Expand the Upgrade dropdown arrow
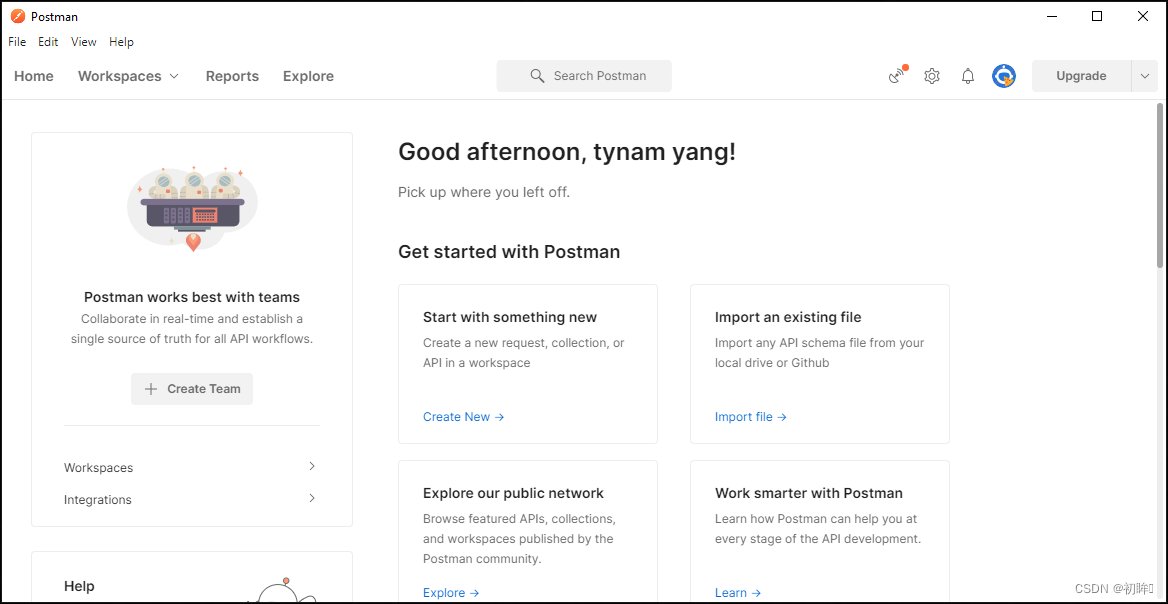Viewport: 1168px width, 604px height. (x=1145, y=76)
